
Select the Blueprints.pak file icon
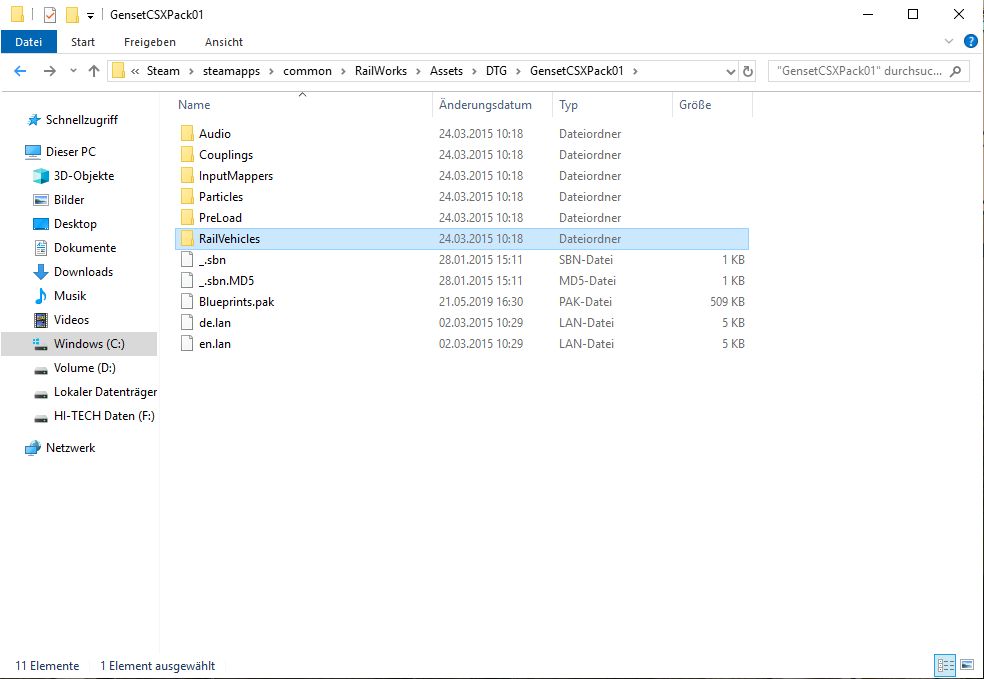click(x=186, y=302)
